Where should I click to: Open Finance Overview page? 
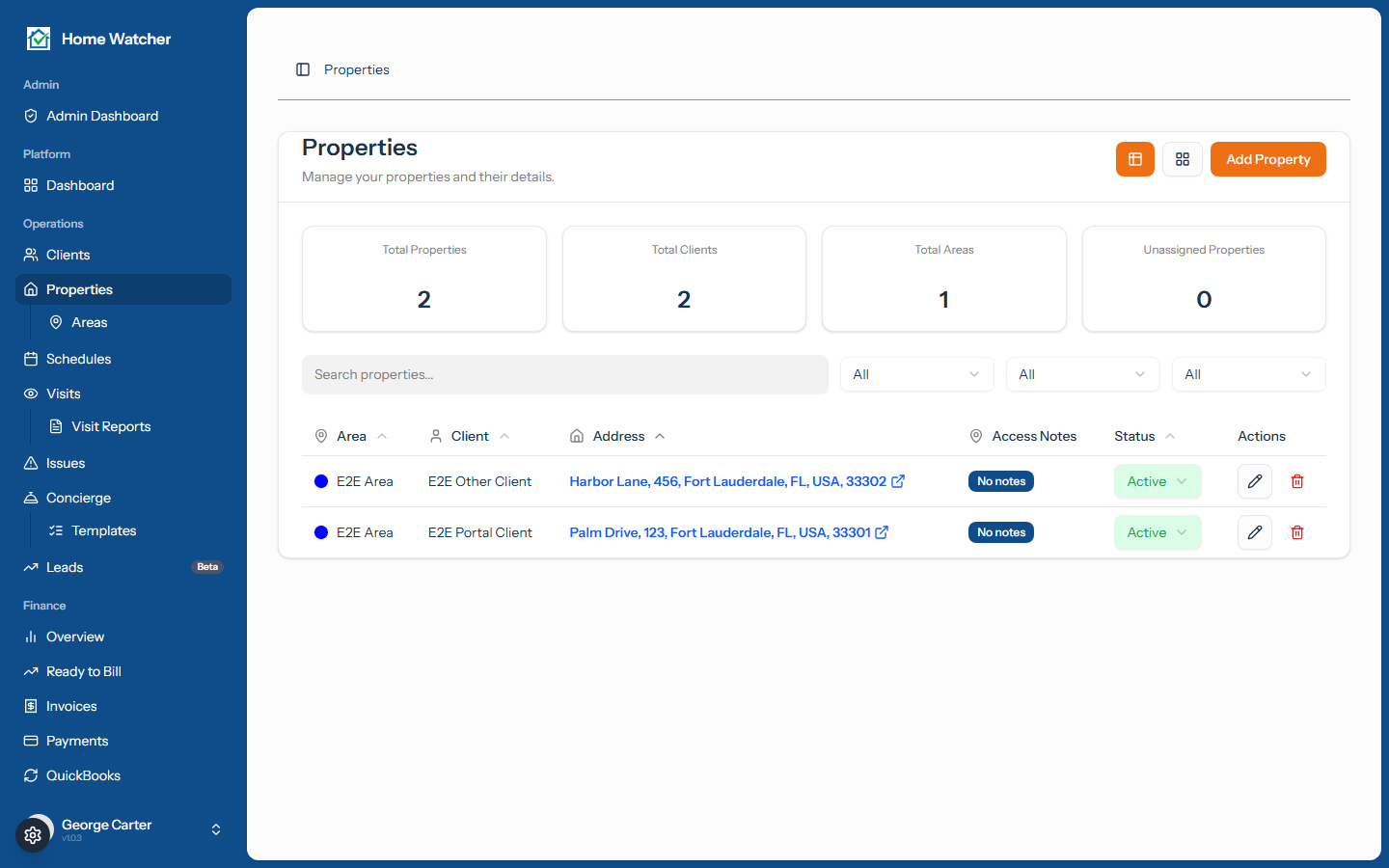pos(123,637)
